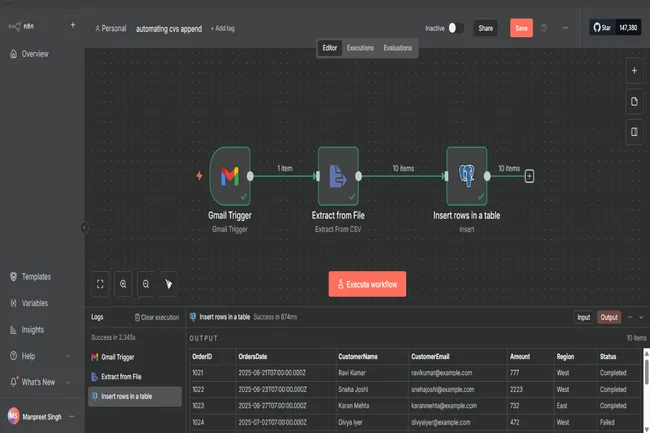
Task: Click the Logs panel title
Action: [x=97, y=317]
